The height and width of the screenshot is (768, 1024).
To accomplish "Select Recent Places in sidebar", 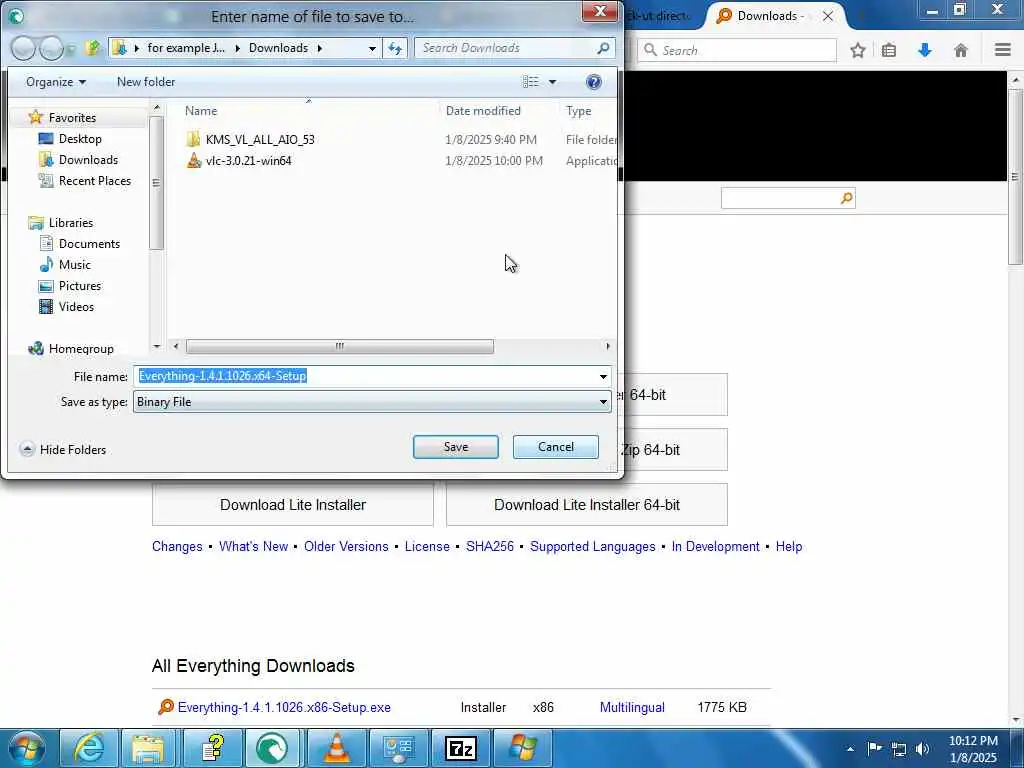I will coord(95,180).
